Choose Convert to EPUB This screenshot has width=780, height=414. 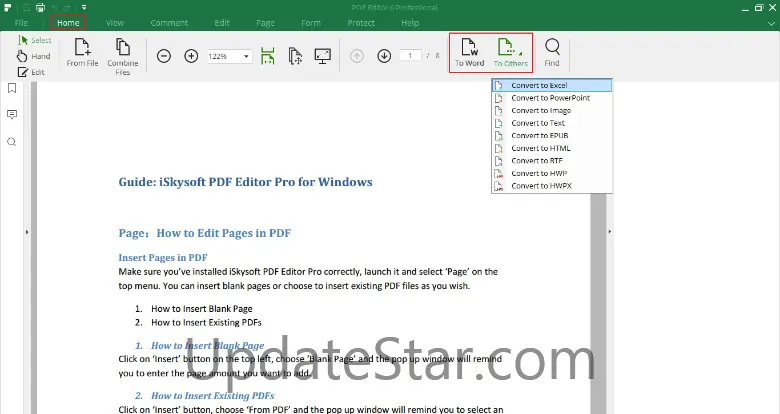[552, 135]
